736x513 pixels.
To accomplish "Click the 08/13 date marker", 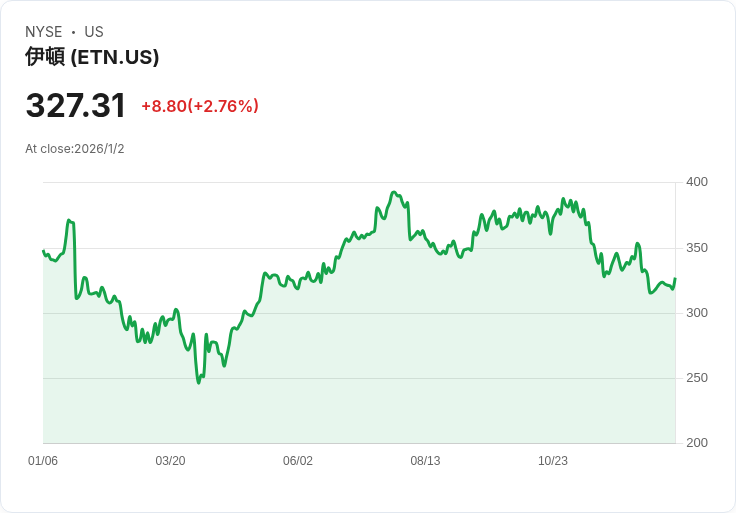I will pos(425,461).
